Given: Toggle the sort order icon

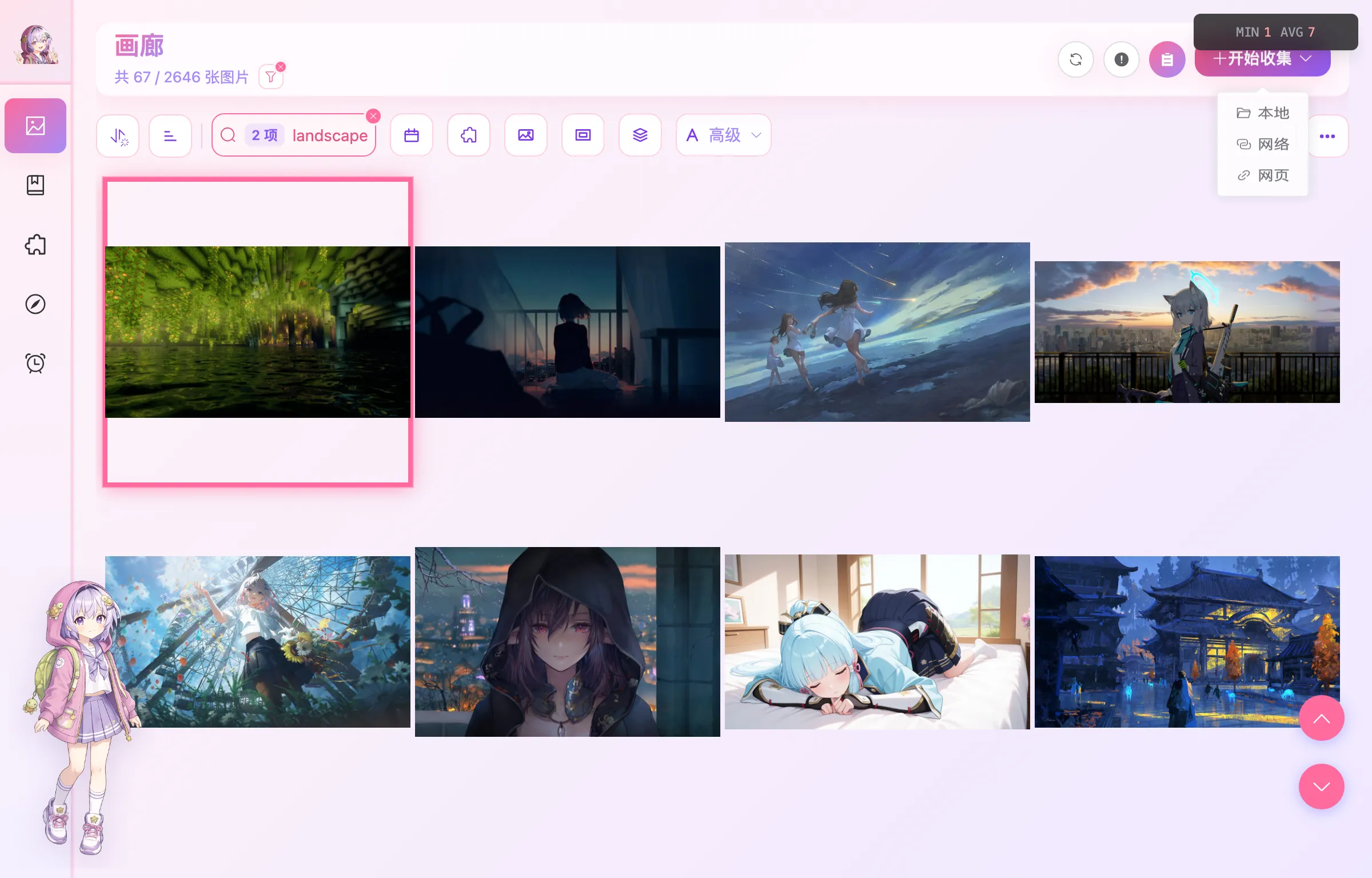Looking at the screenshot, I should pos(118,135).
